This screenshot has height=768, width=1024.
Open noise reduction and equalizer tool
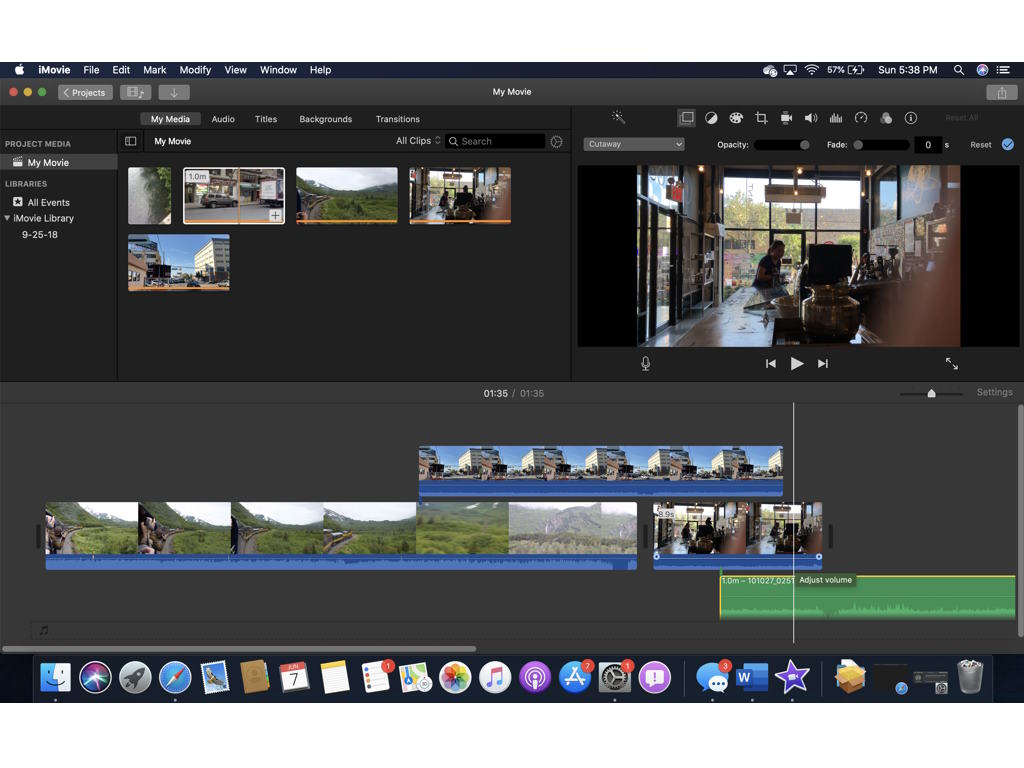pos(836,118)
